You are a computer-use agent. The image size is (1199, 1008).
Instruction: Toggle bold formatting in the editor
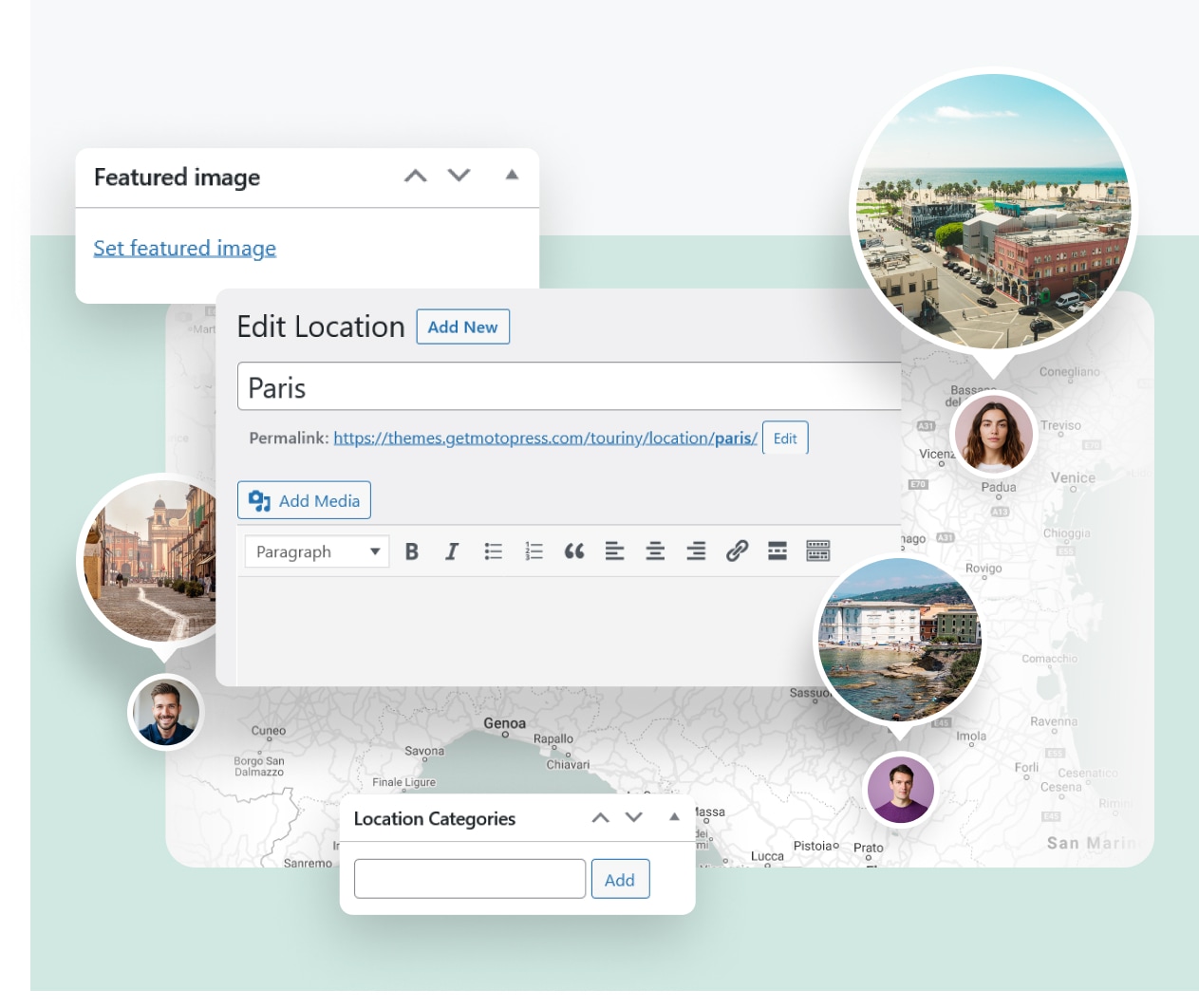(x=411, y=551)
